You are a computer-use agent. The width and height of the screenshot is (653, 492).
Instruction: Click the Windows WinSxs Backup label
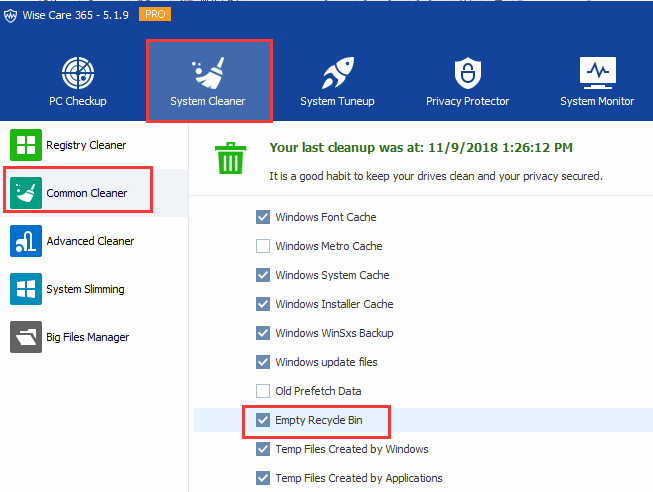[334, 333]
